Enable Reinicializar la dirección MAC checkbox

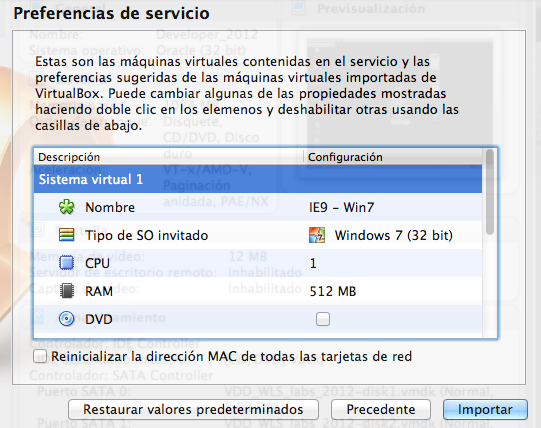(x=40, y=356)
